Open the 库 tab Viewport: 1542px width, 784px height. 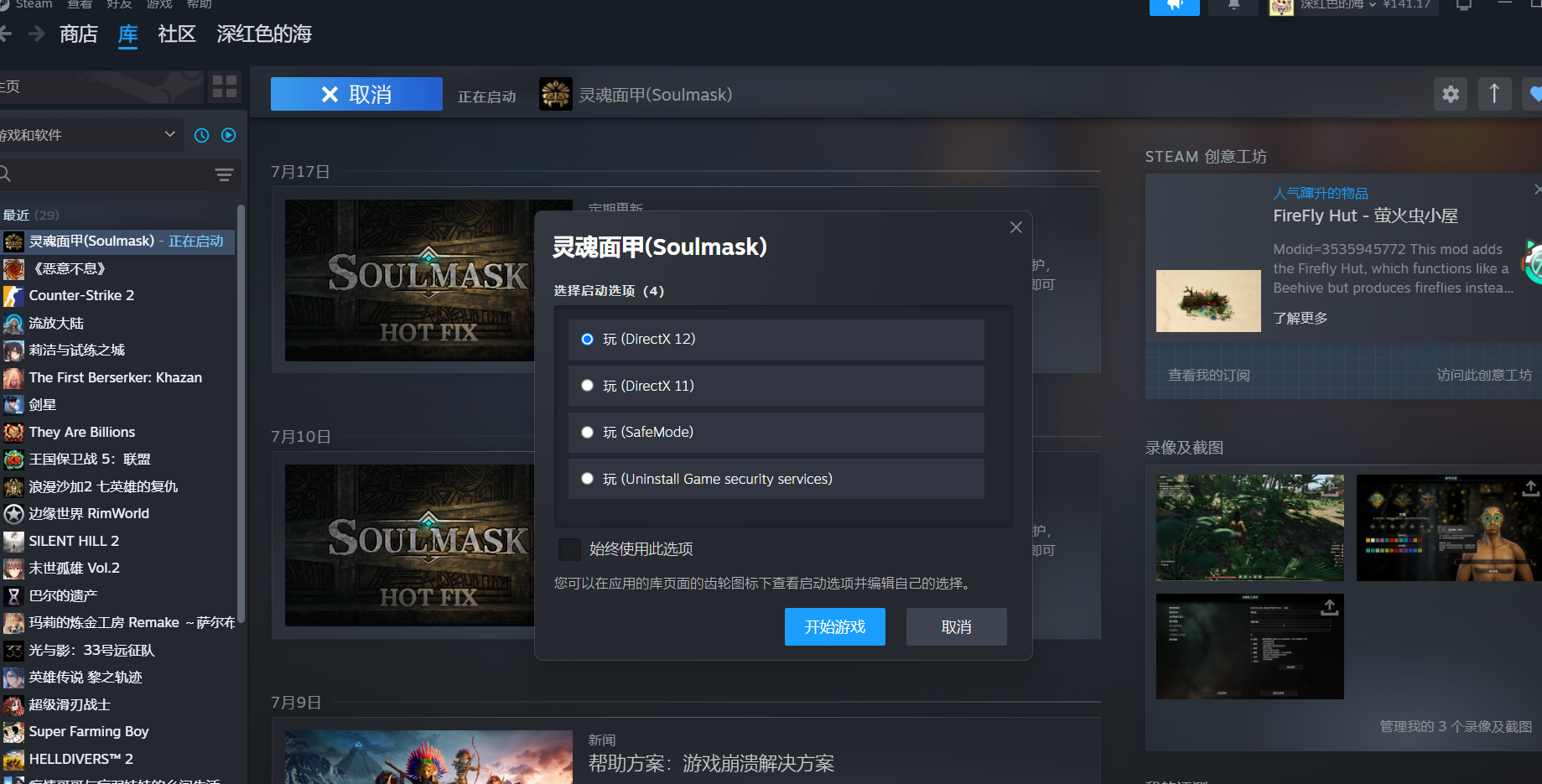click(x=127, y=34)
